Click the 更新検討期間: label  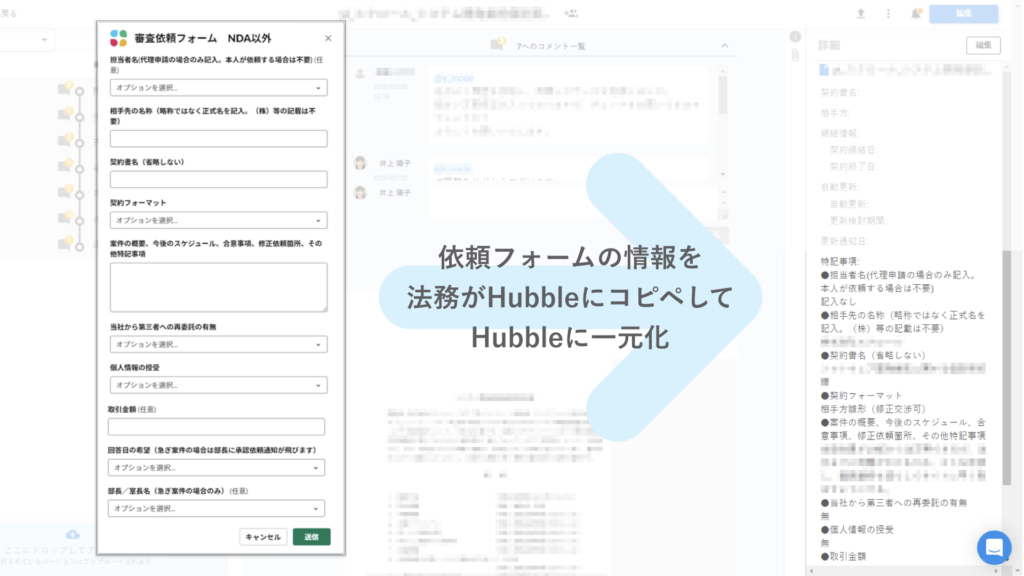click(x=858, y=221)
